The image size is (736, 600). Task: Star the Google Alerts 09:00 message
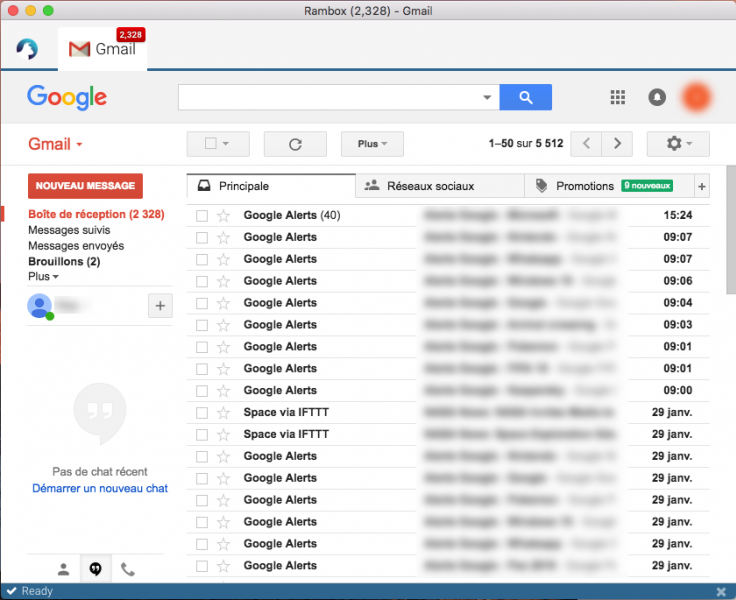(223, 391)
